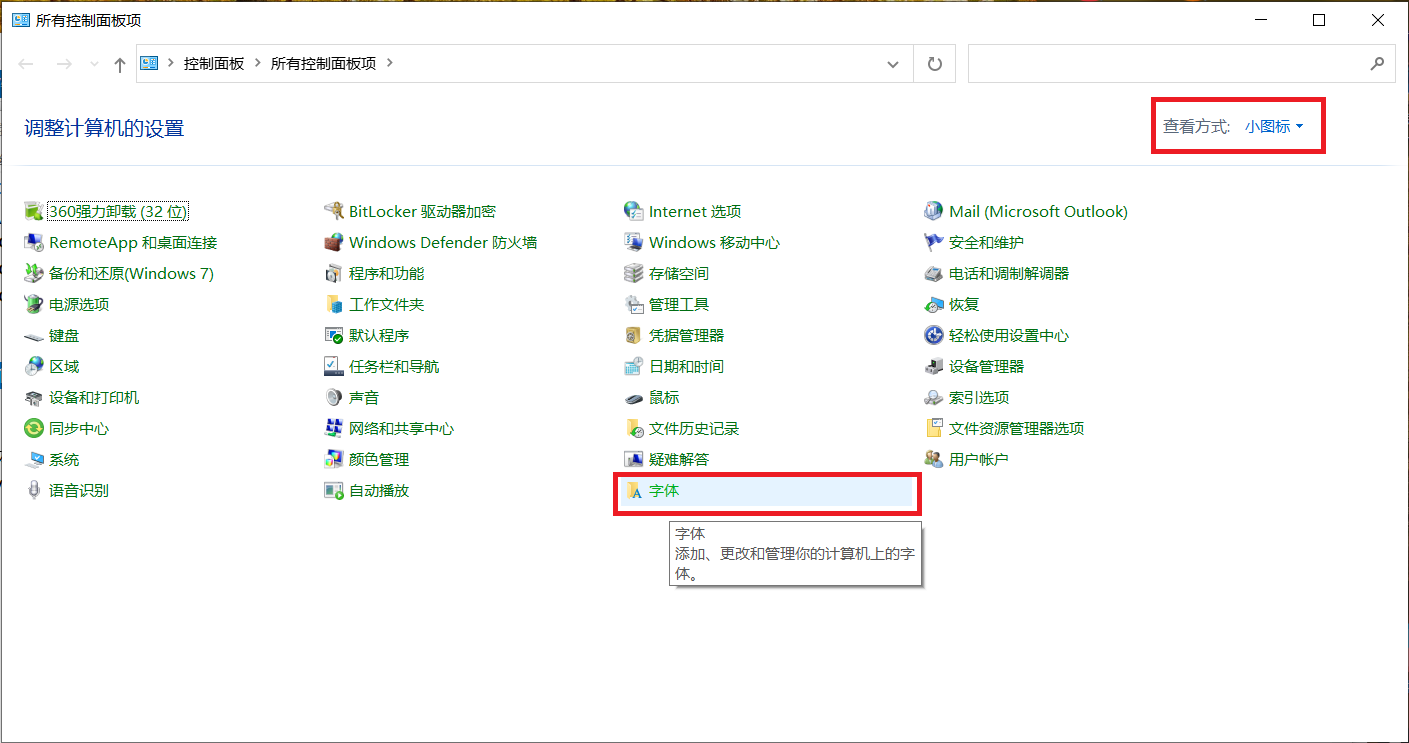This screenshot has width=1409, height=743.
Task: Click the 凭据管理器 safe icon
Action: pyautogui.click(x=633, y=335)
